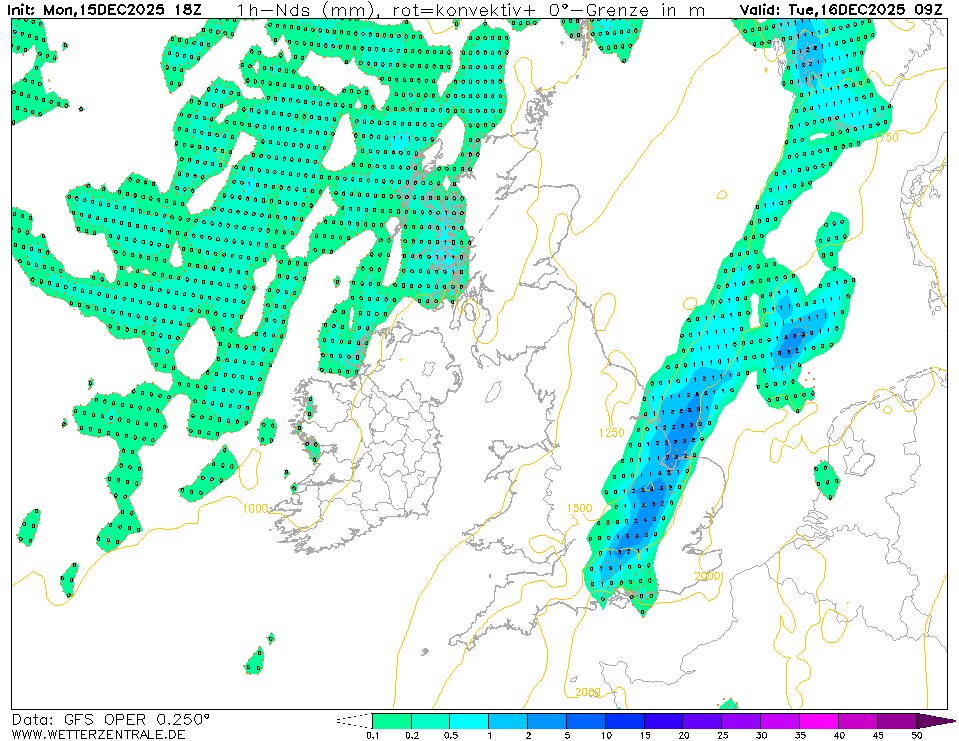Open the WWW.WETTERZENTRALE.DE link text
959x741 pixels.
99,735
